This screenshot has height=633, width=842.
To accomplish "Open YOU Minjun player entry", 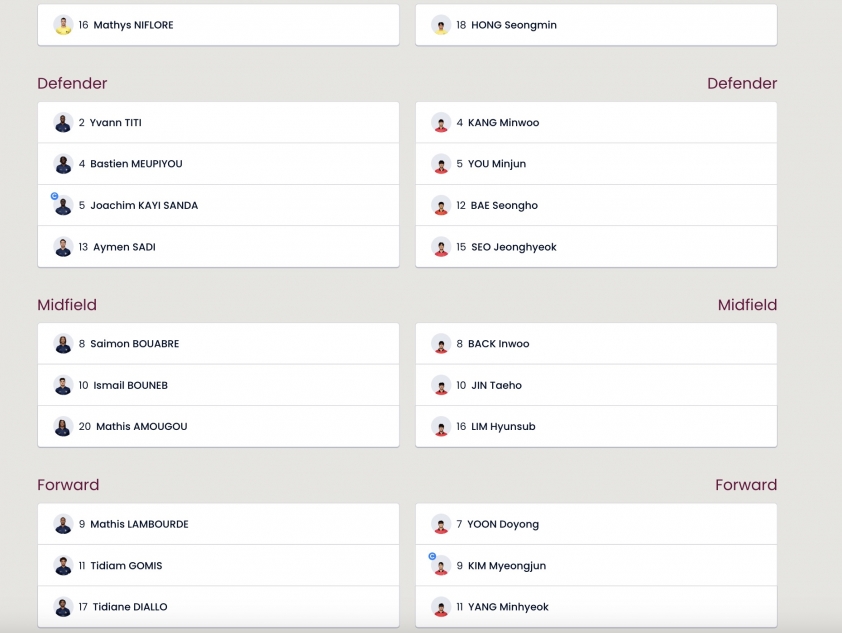I will click(596, 164).
